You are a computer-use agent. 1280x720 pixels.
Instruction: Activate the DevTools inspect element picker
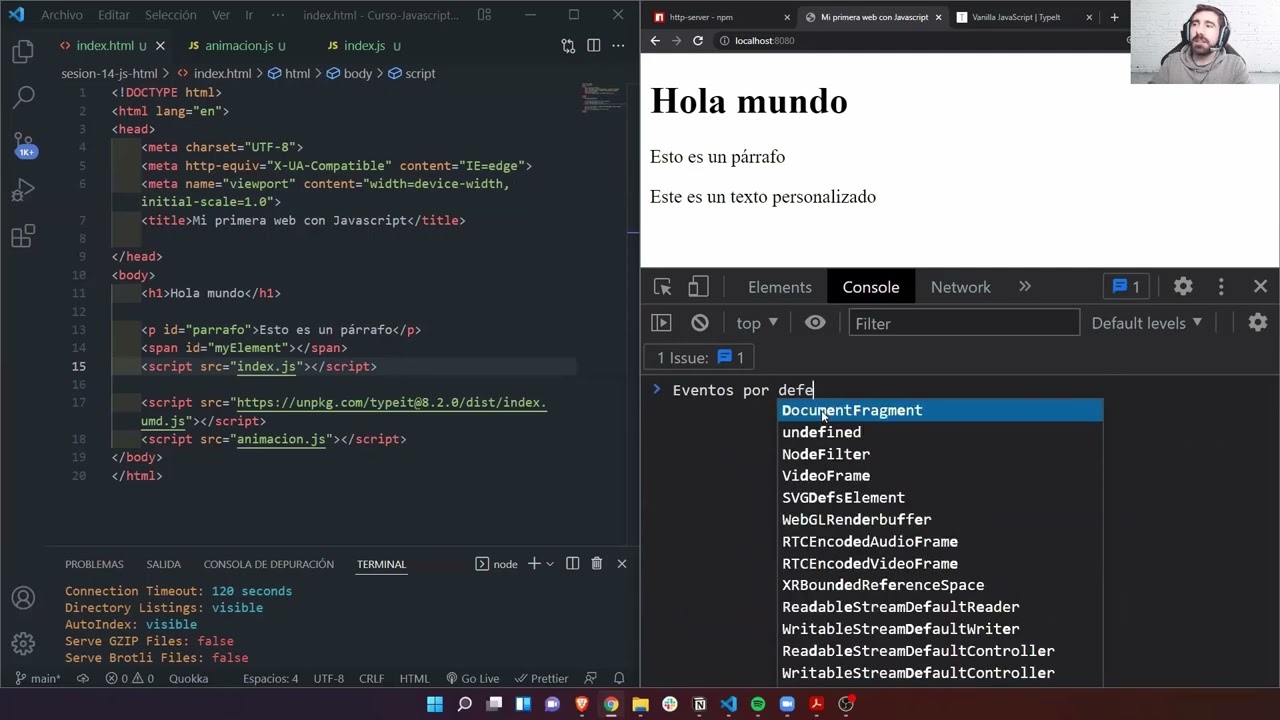(x=662, y=287)
